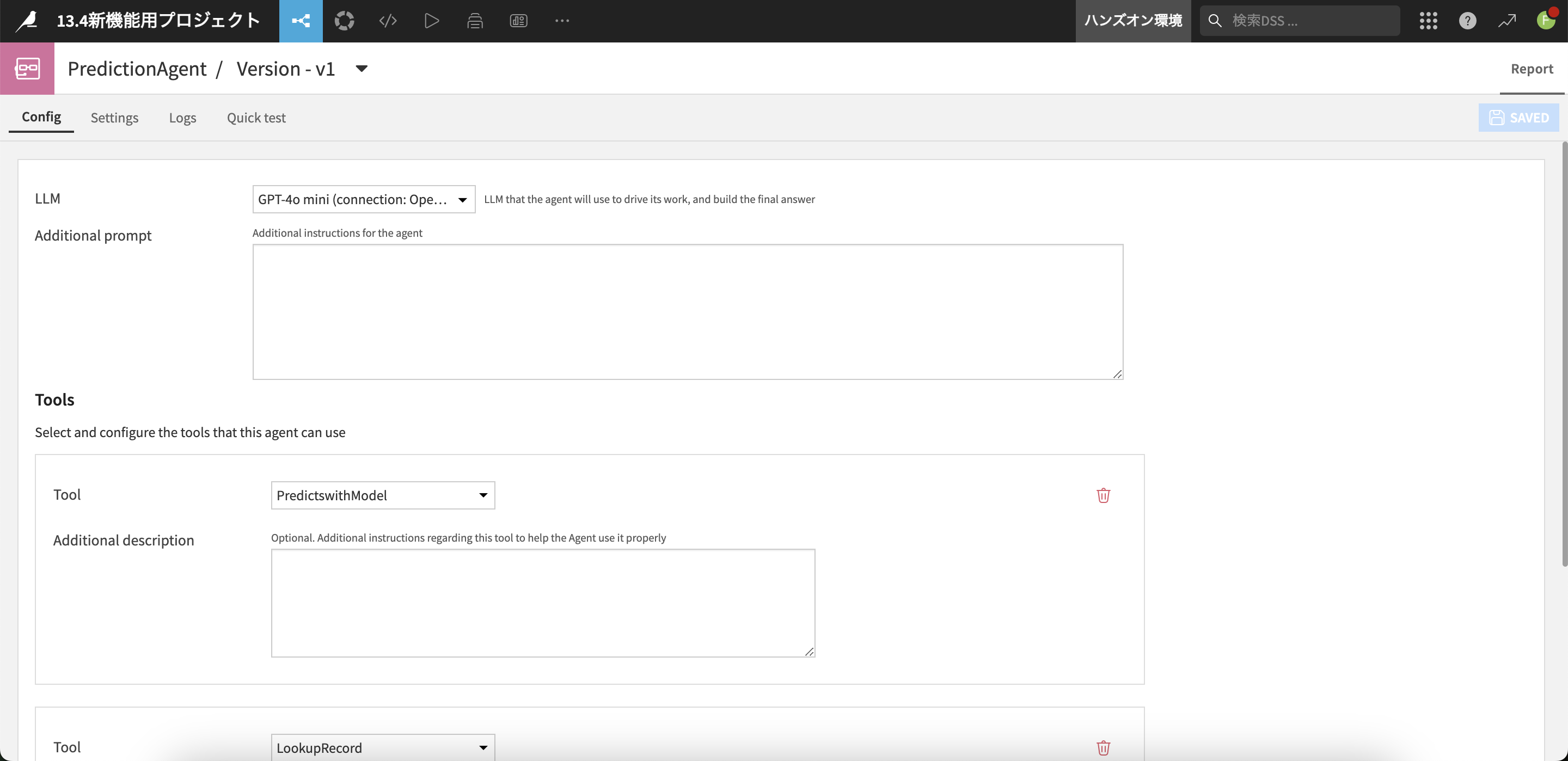
Task: Open the Lab circular icon
Action: tap(344, 21)
